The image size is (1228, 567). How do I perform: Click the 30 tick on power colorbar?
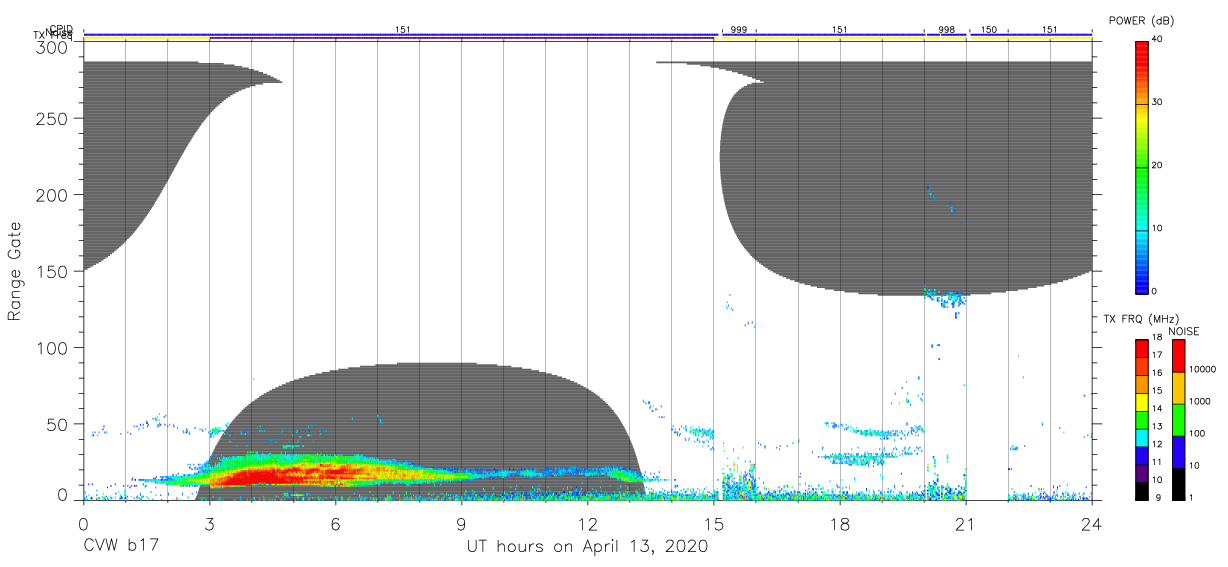click(x=1159, y=102)
